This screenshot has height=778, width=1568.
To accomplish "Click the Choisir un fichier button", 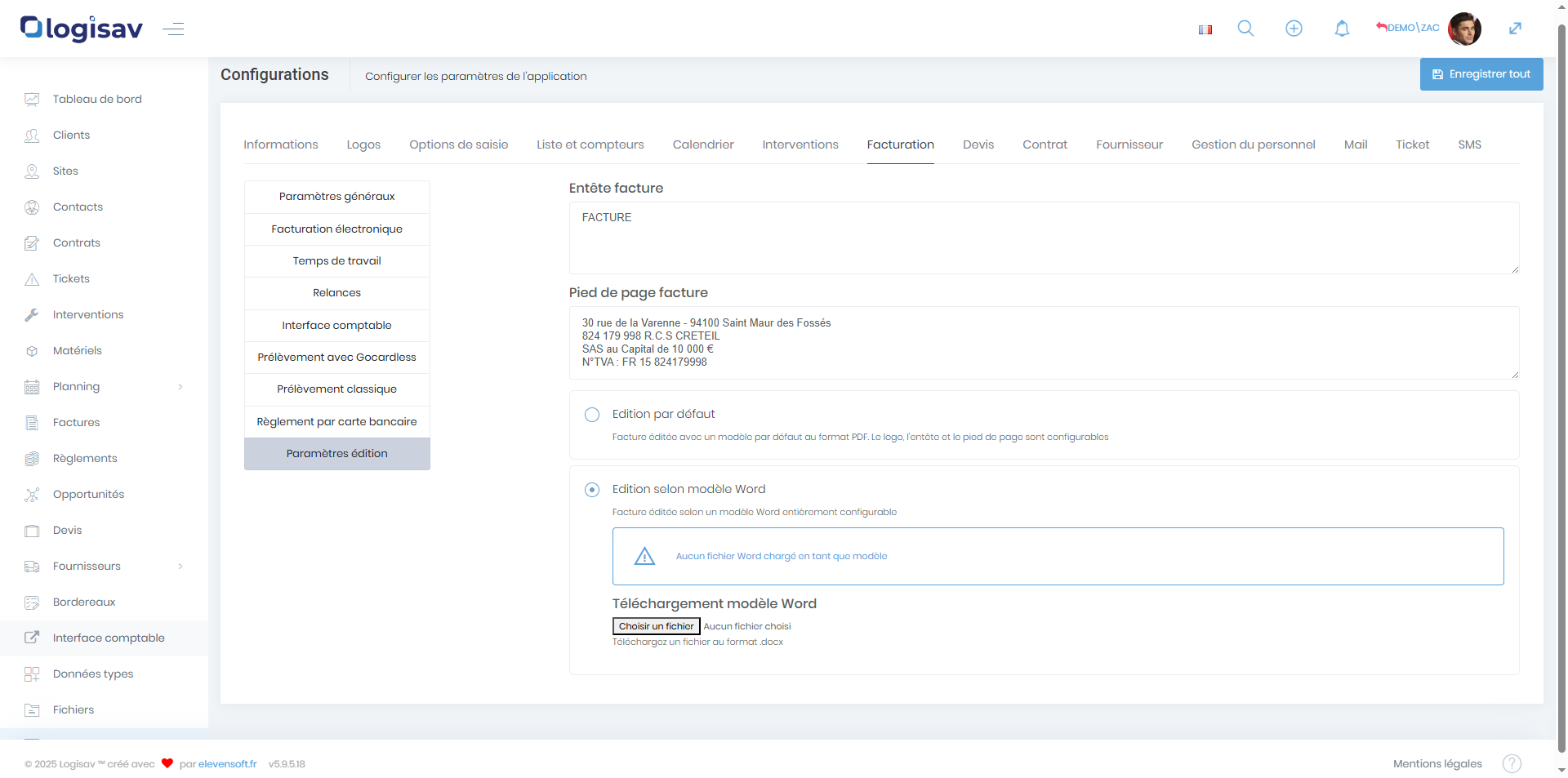I will pyautogui.click(x=656, y=626).
